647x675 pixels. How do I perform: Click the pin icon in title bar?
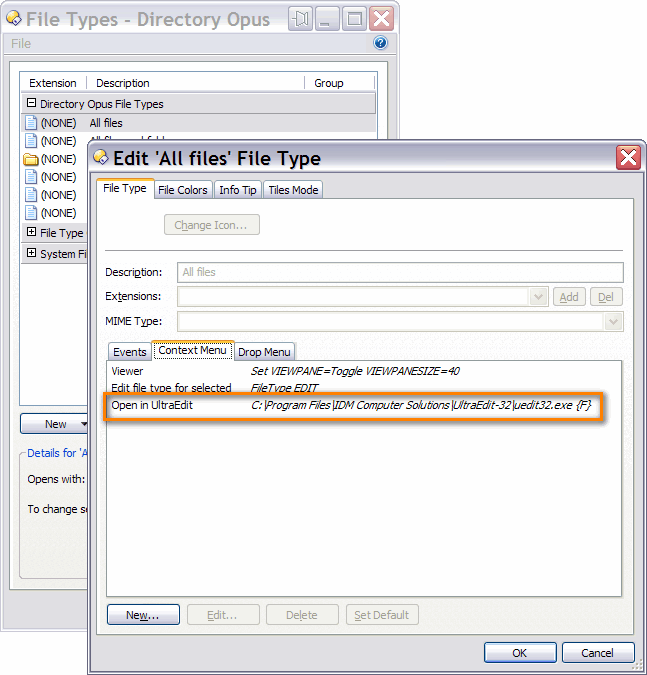click(301, 18)
